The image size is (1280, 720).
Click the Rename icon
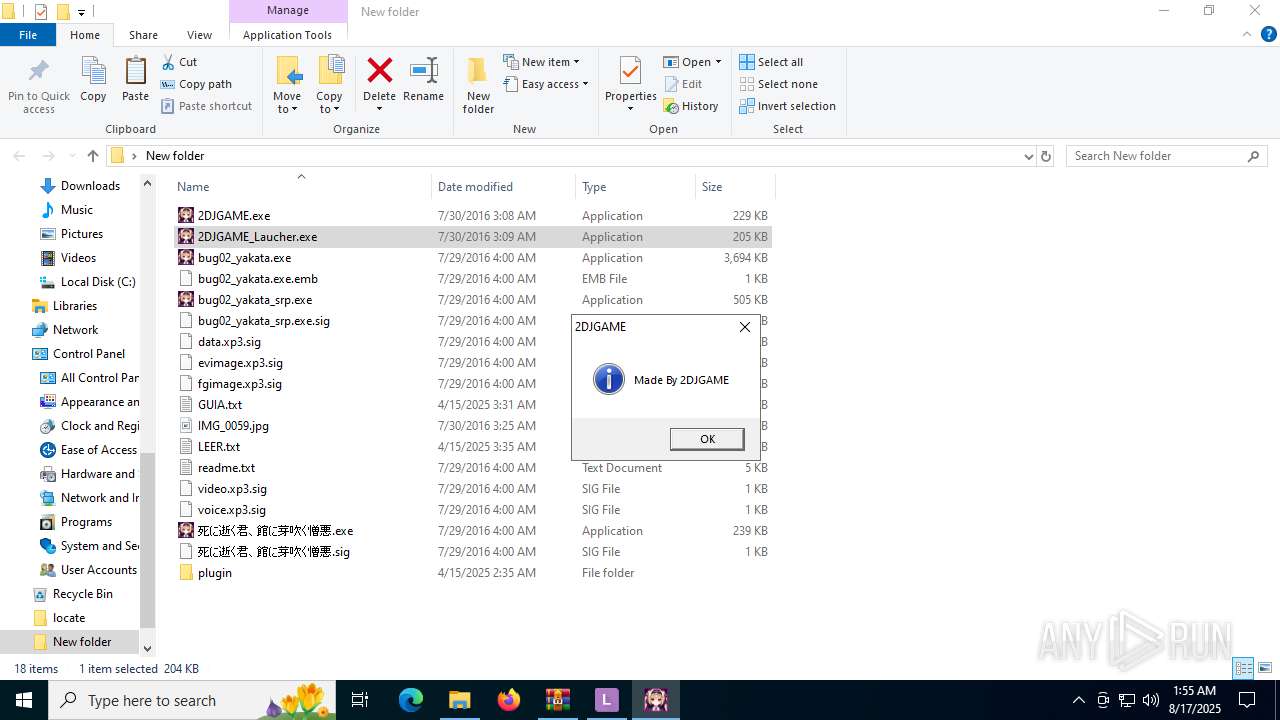point(424,70)
